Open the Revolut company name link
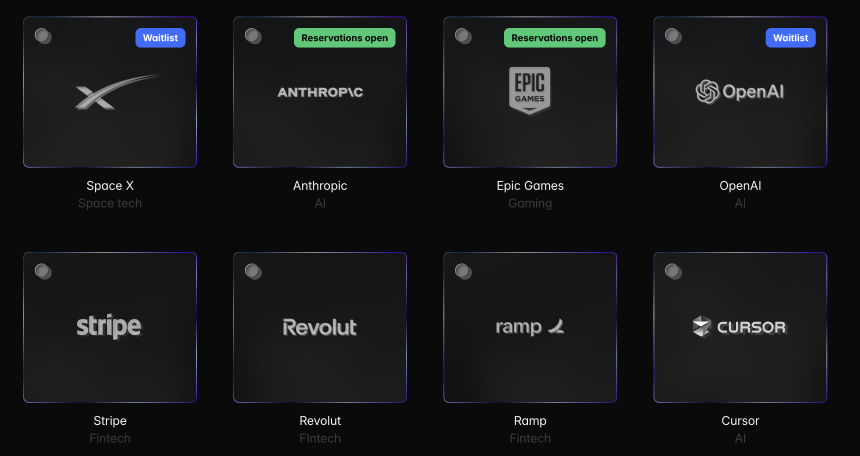The width and height of the screenshot is (860, 456). (x=320, y=421)
